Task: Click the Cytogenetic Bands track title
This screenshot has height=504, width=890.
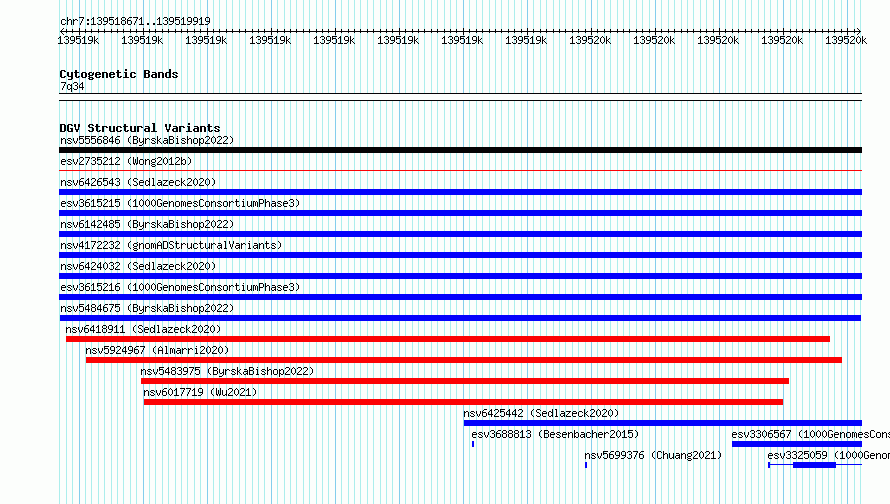Action: coord(119,74)
